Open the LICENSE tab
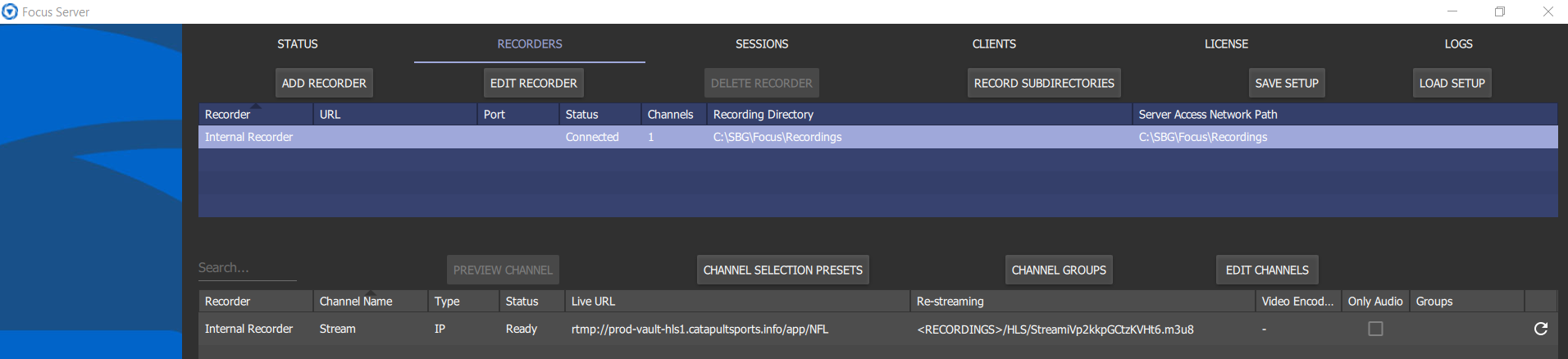1568x359 pixels. click(x=1226, y=44)
